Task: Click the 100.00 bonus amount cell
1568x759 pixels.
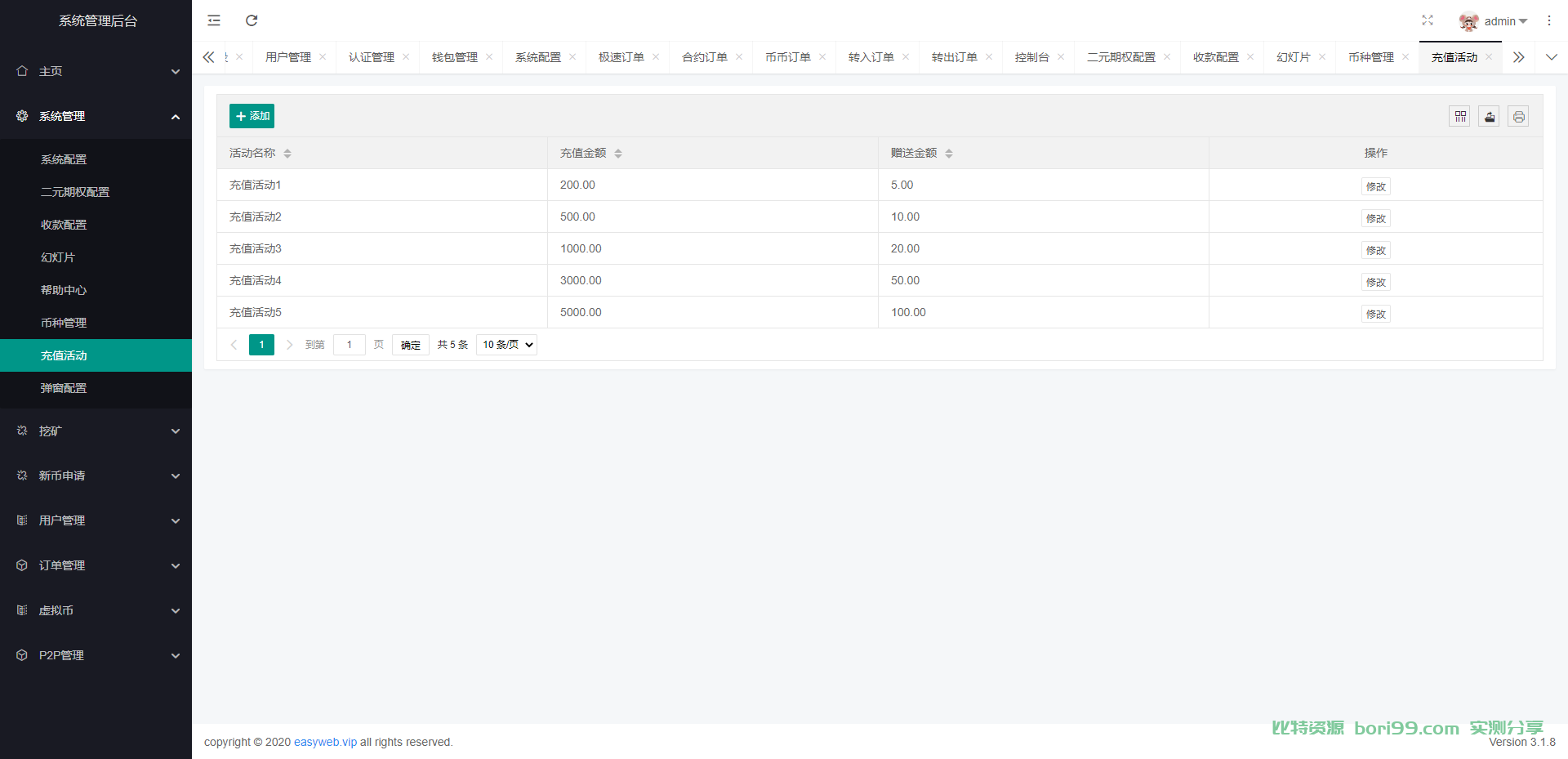Action: (x=1044, y=312)
